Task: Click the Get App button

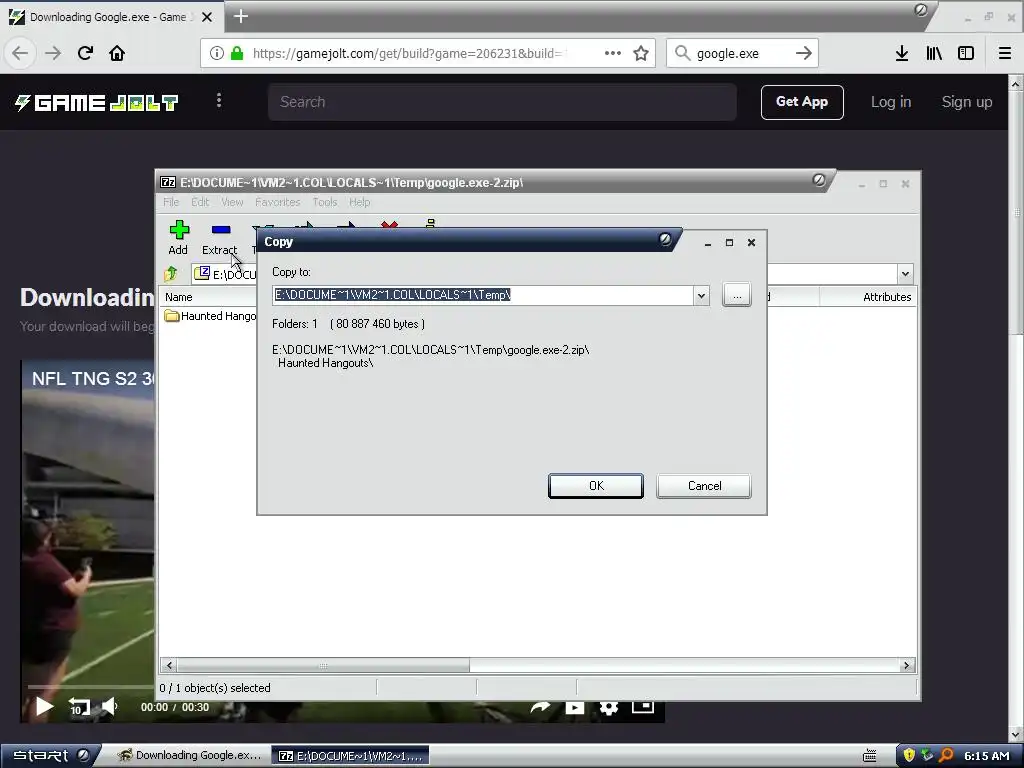Action: [802, 102]
